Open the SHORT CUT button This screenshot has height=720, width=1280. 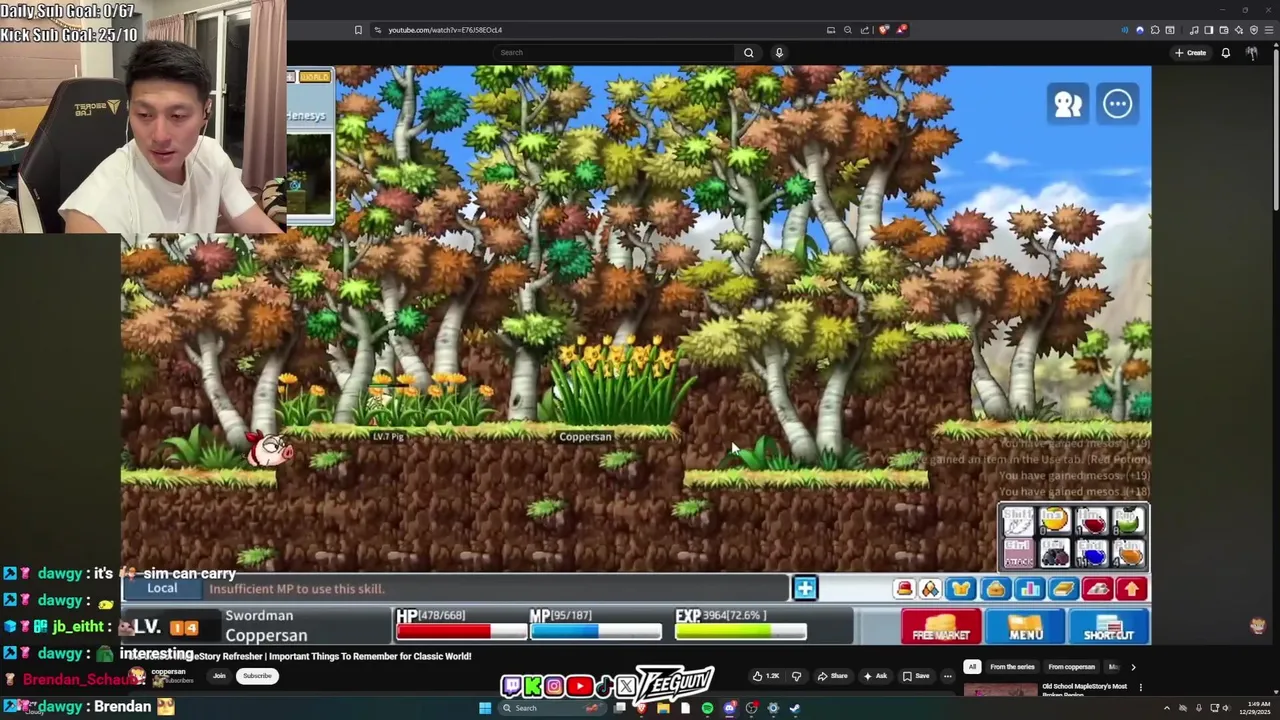1109,627
